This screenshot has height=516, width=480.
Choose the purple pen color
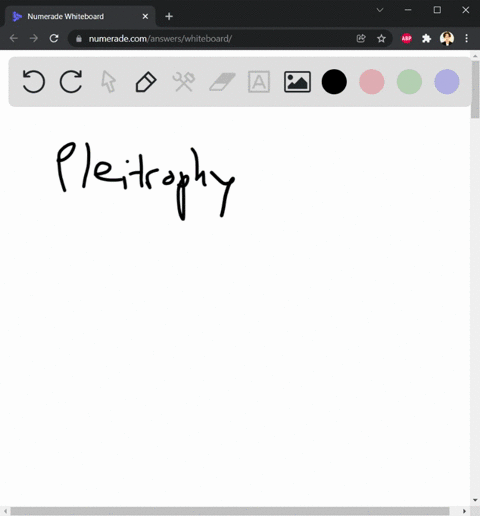pyautogui.click(x=447, y=82)
